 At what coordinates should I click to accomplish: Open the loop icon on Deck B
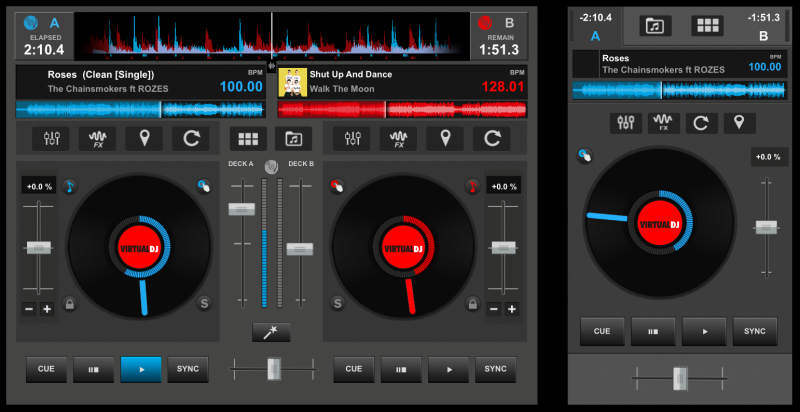[492, 138]
